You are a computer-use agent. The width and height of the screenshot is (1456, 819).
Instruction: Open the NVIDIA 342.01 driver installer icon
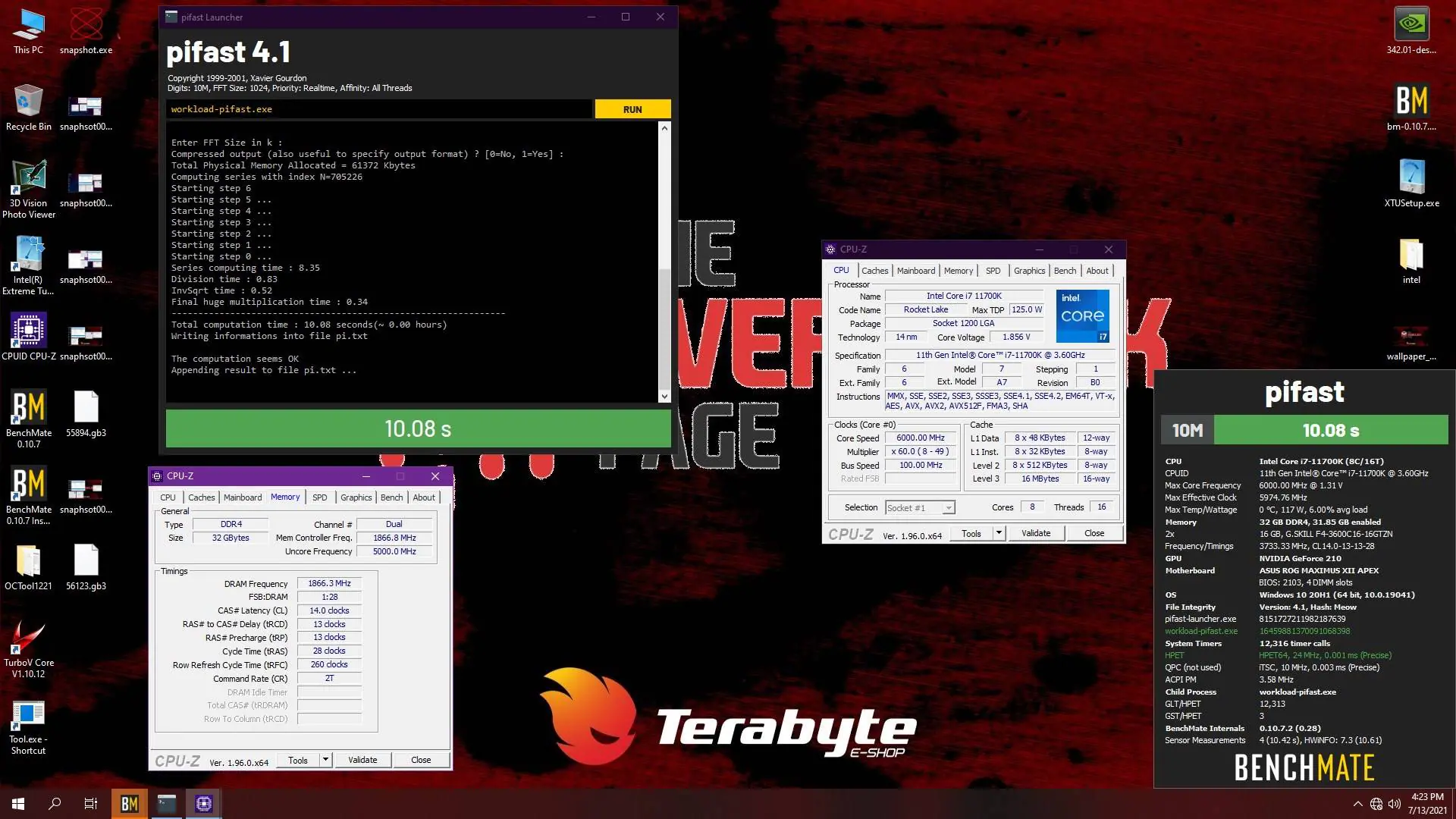coord(1411,32)
